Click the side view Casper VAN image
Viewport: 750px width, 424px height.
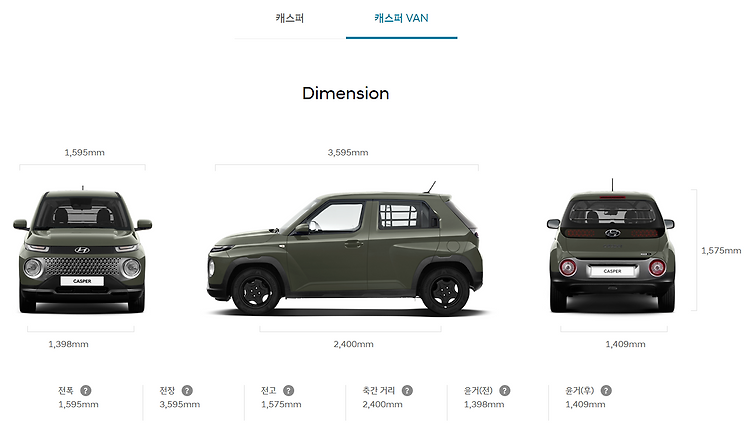click(x=346, y=249)
